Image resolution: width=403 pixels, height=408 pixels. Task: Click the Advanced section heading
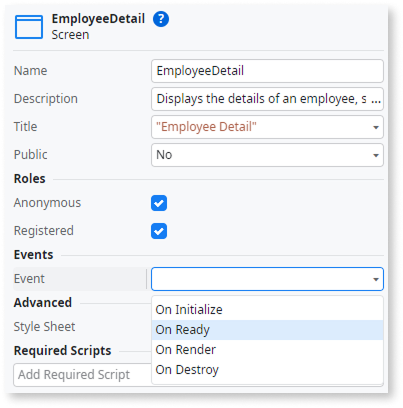43,303
